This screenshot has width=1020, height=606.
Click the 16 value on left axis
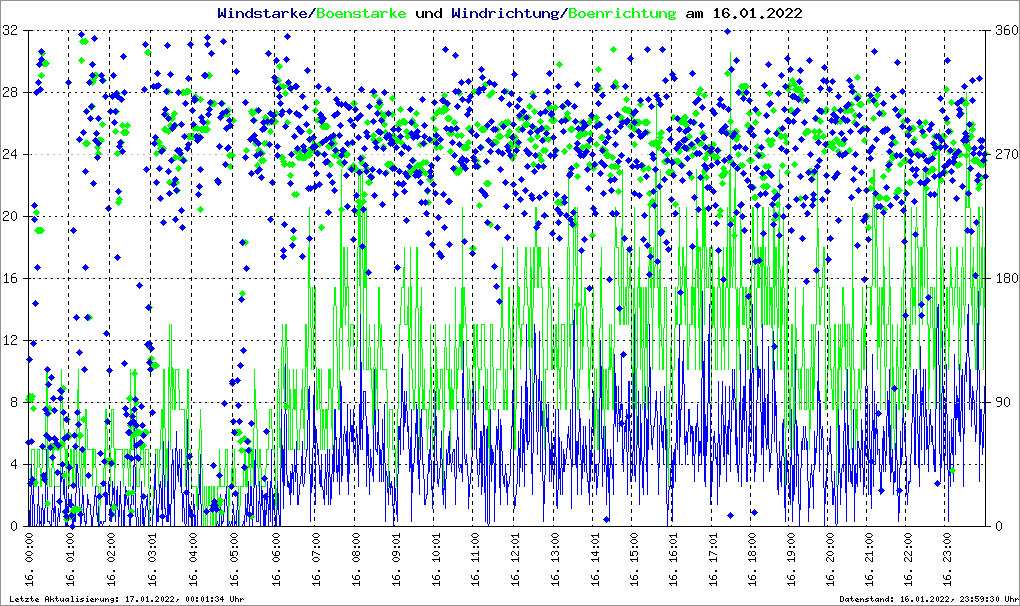coord(11,279)
